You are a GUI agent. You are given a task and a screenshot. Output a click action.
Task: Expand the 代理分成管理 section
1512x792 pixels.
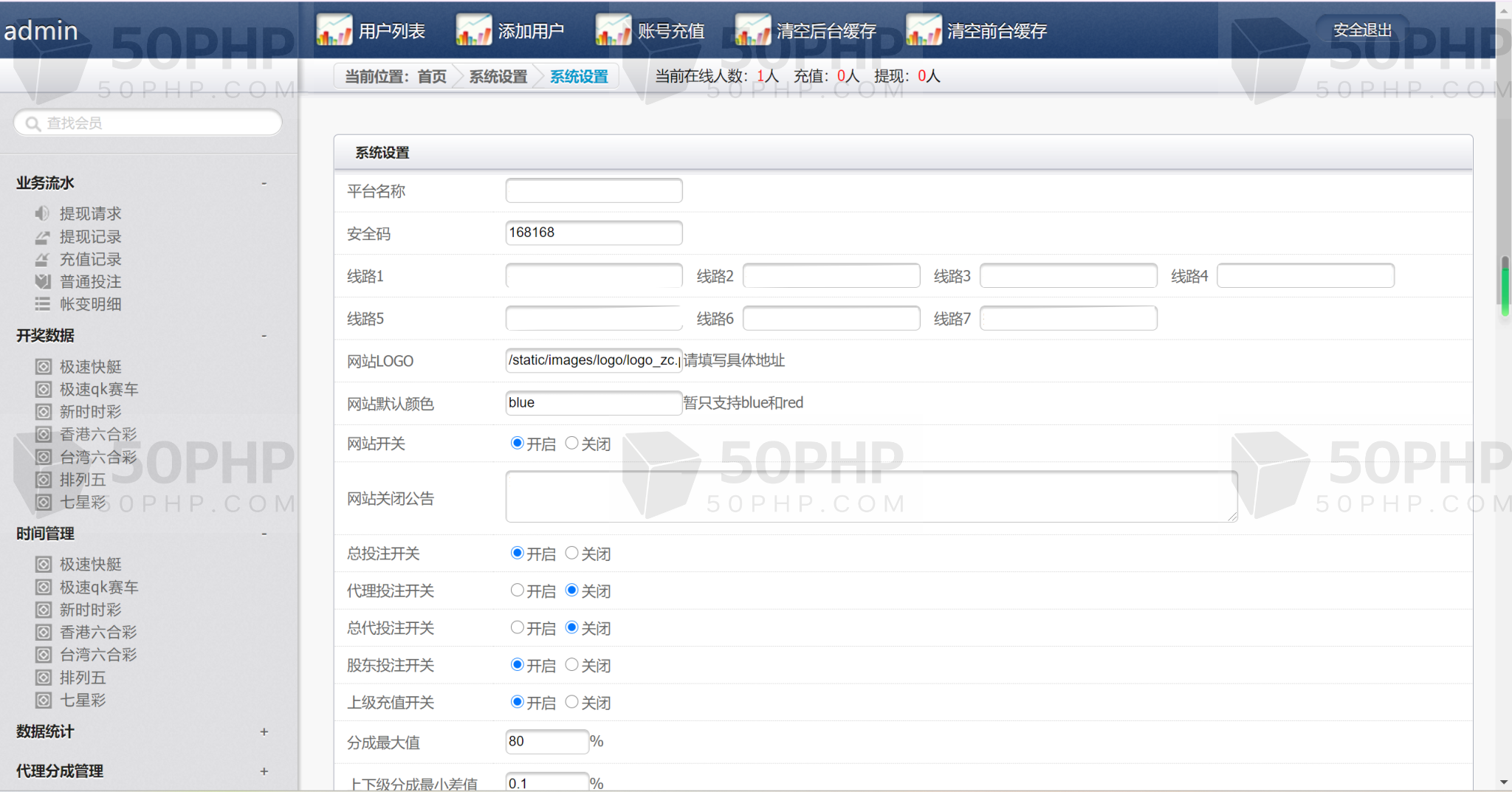click(264, 771)
